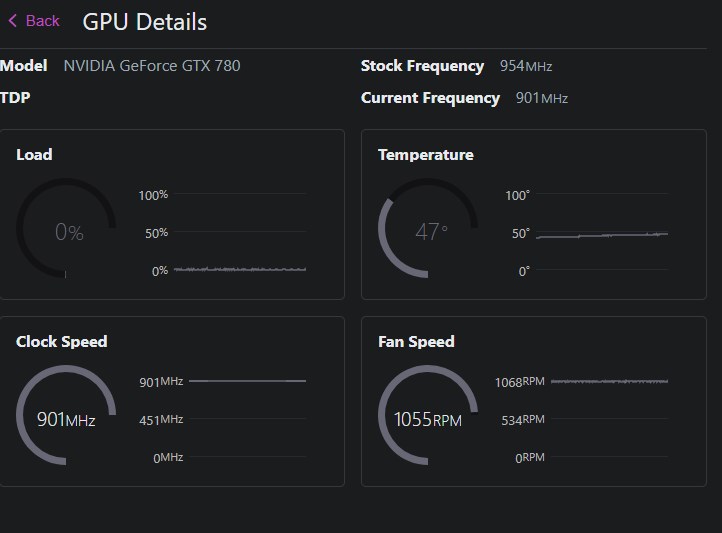Viewport: 722px width, 533px height.
Task: Click the Load panel heading
Action: (34, 155)
